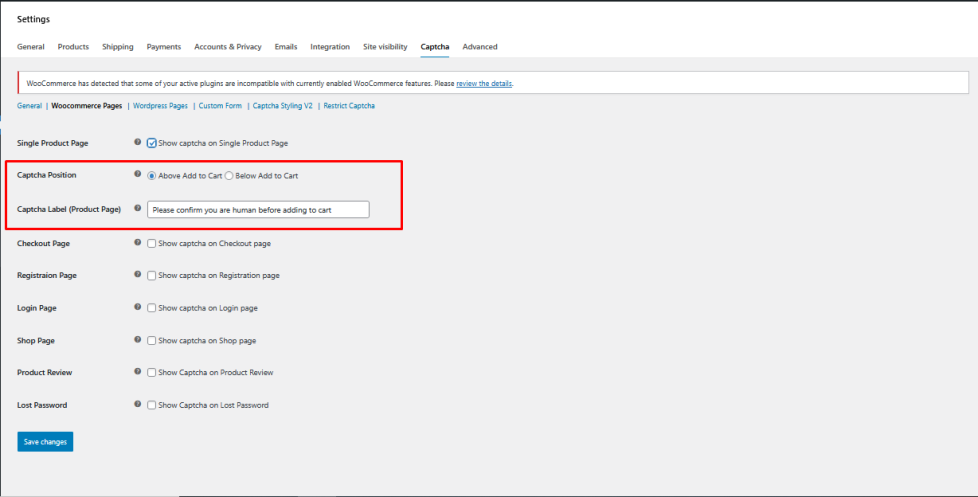Click into Captcha Label text field
The height and width of the screenshot is (497, 978).
(x=258, y=209)
